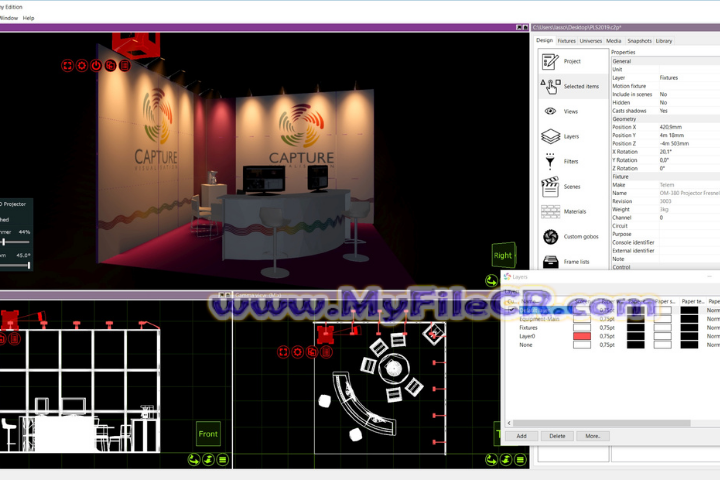This screenshot has width=720, height=480.
Task: Click the Delete button in the Layers window
Action: point(557,436)
